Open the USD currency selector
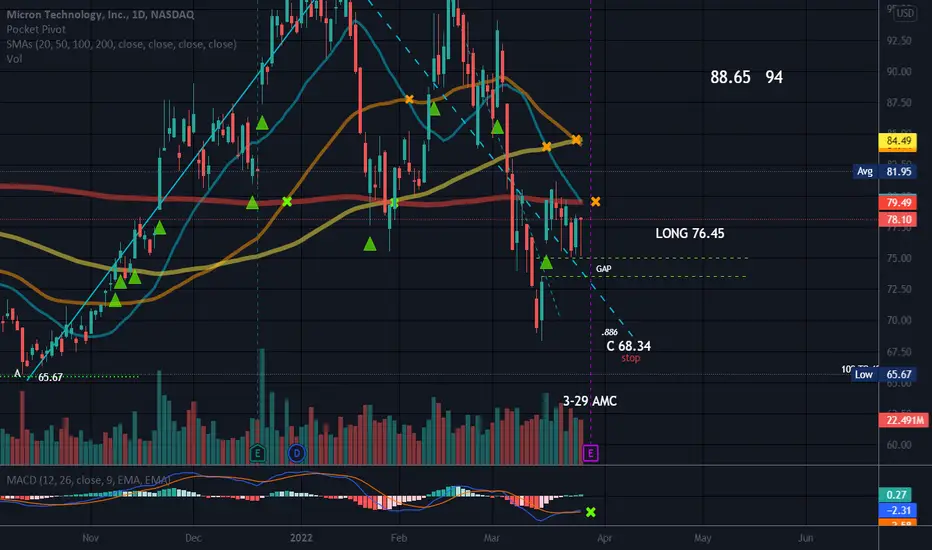 coord(905,13)
